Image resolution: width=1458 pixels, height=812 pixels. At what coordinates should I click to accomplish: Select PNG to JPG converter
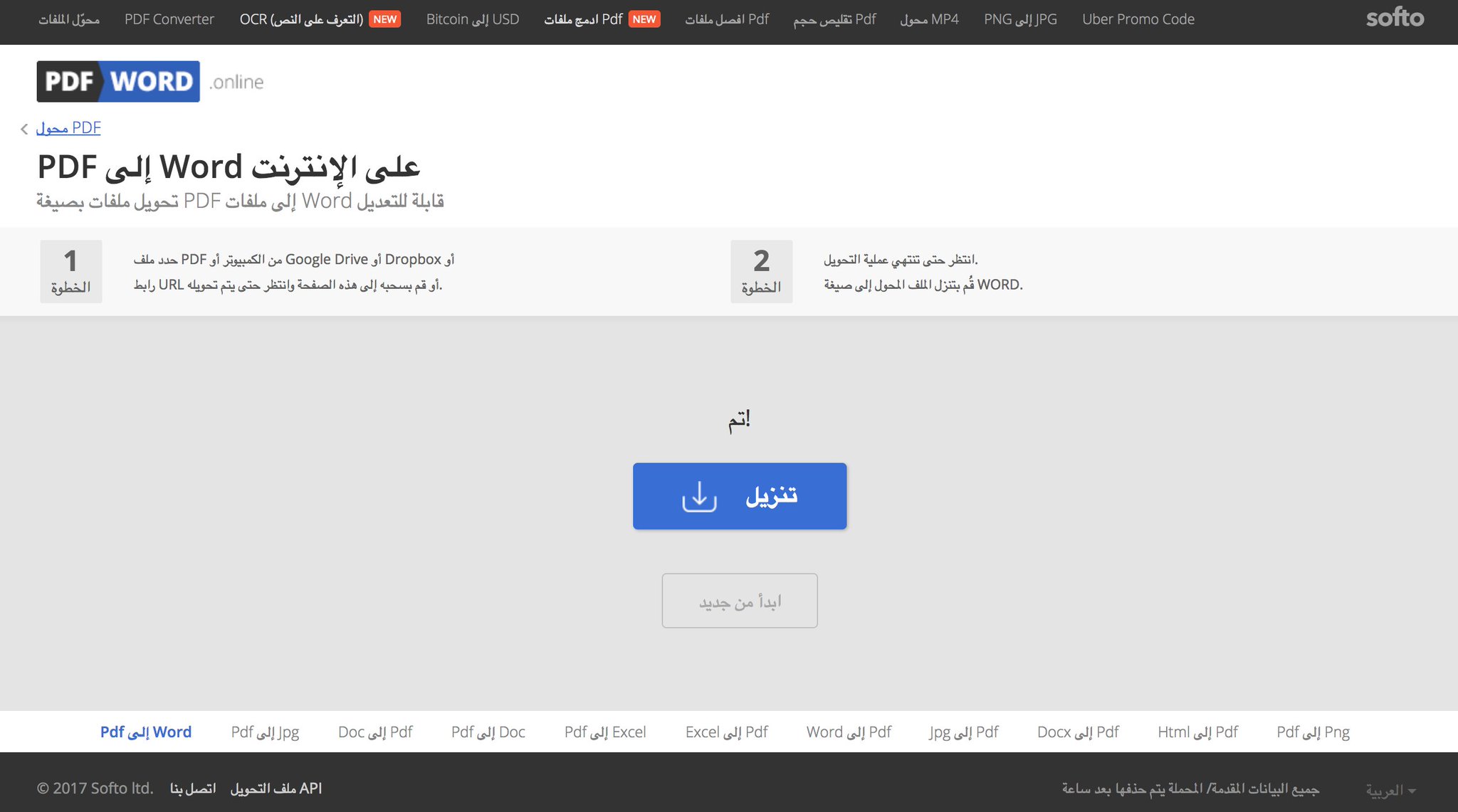pyautogui.click(x=1019, y=19)
